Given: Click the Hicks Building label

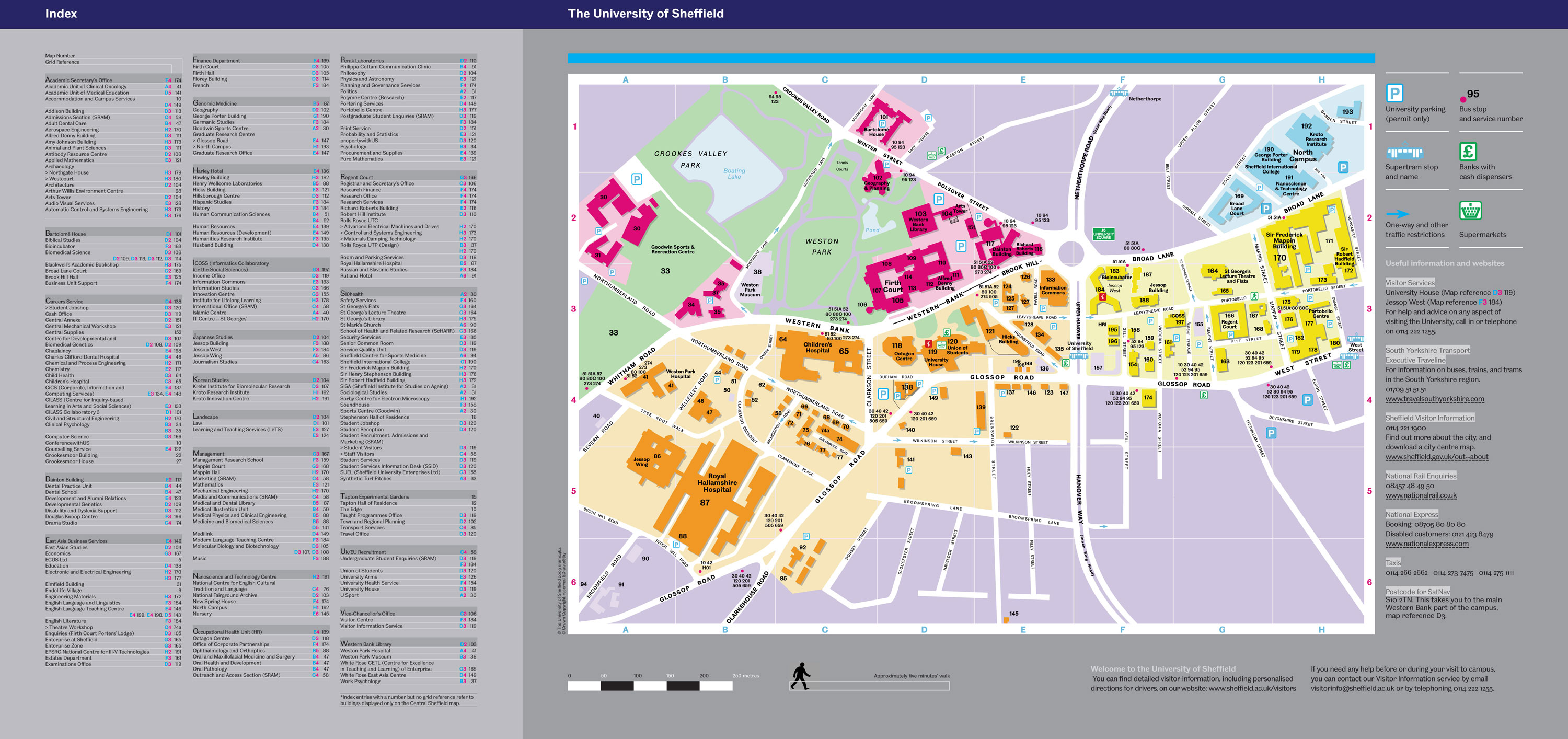Looking at the screenshot, I should point(1008,339).
